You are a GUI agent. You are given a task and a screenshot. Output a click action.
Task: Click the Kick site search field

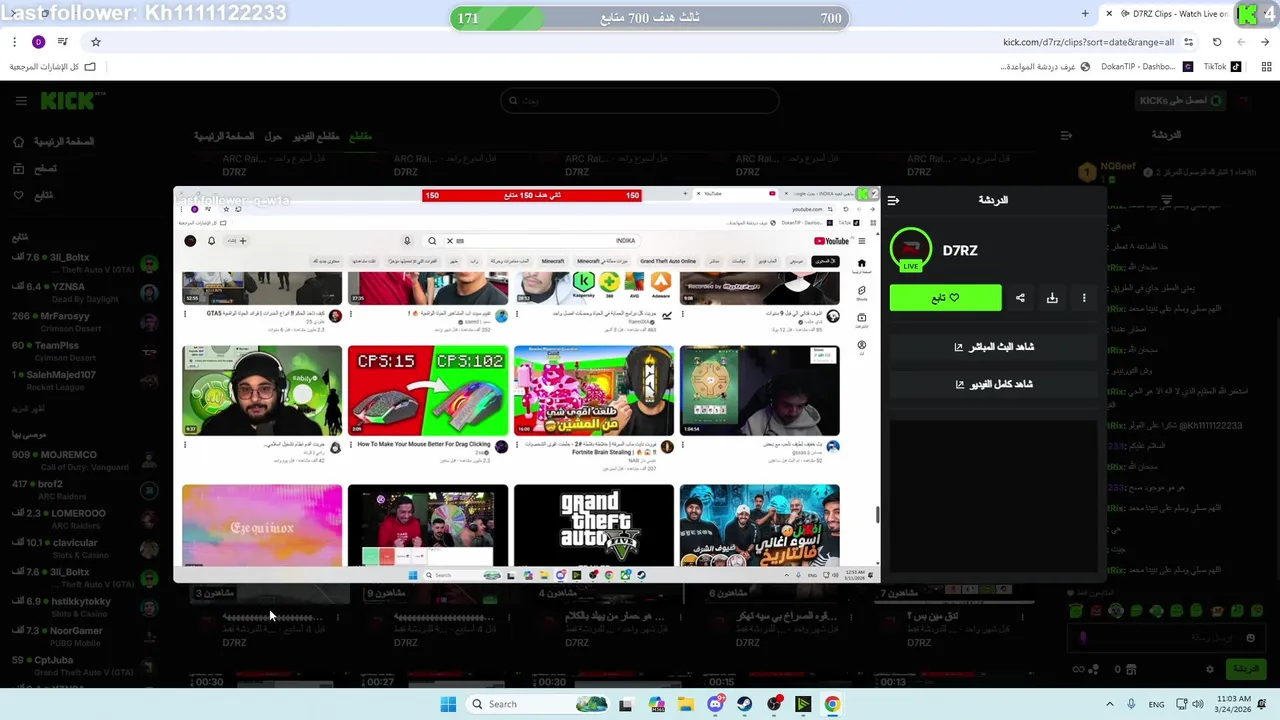[640, 100]
